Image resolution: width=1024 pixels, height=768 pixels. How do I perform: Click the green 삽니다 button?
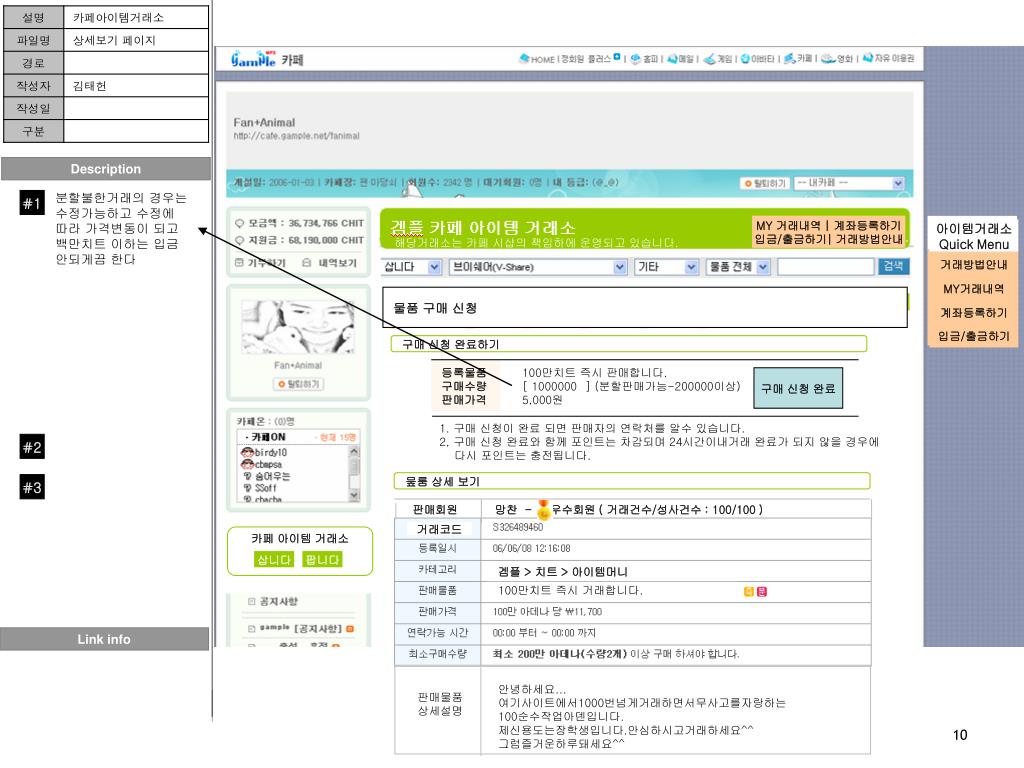274,560
